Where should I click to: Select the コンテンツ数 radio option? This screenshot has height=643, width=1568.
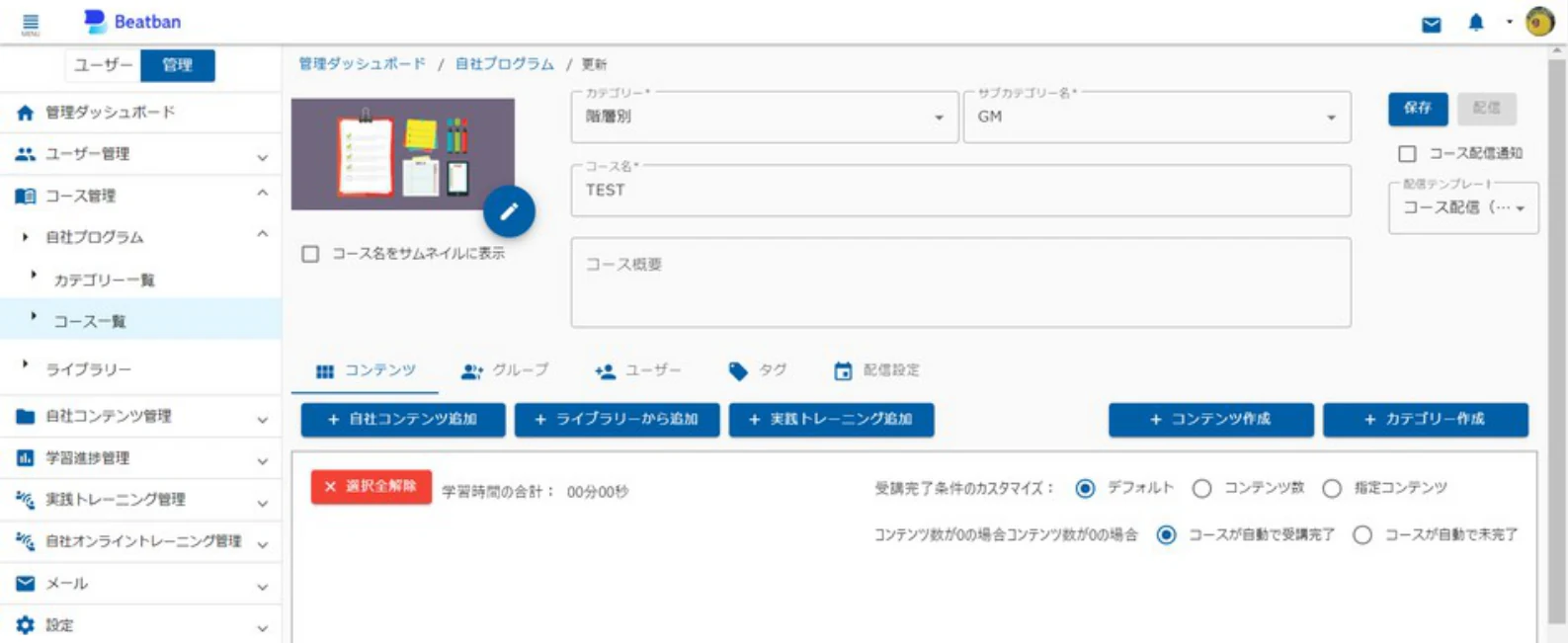coord(1201,488)
